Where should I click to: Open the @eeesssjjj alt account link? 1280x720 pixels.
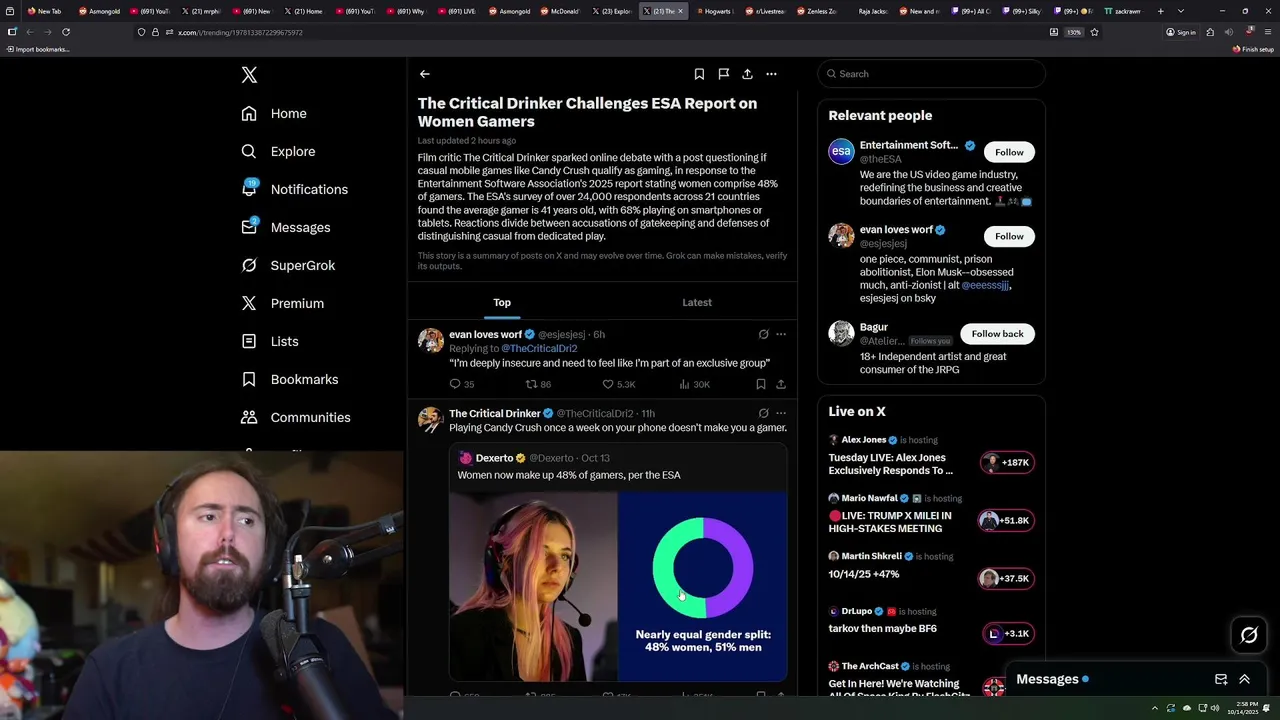[x=985, y=285]
